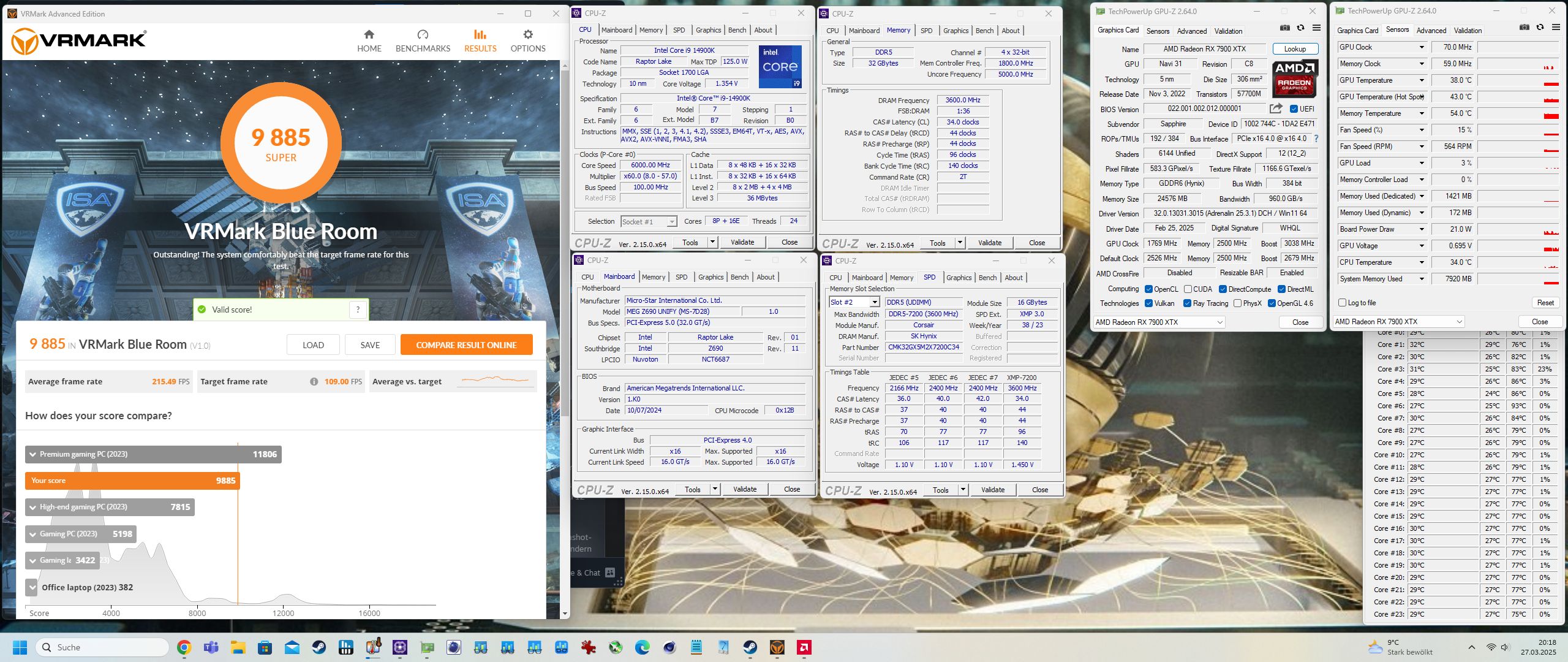
Task: Go to VRMark BENCHMARKS section
Action: point(423,41)
